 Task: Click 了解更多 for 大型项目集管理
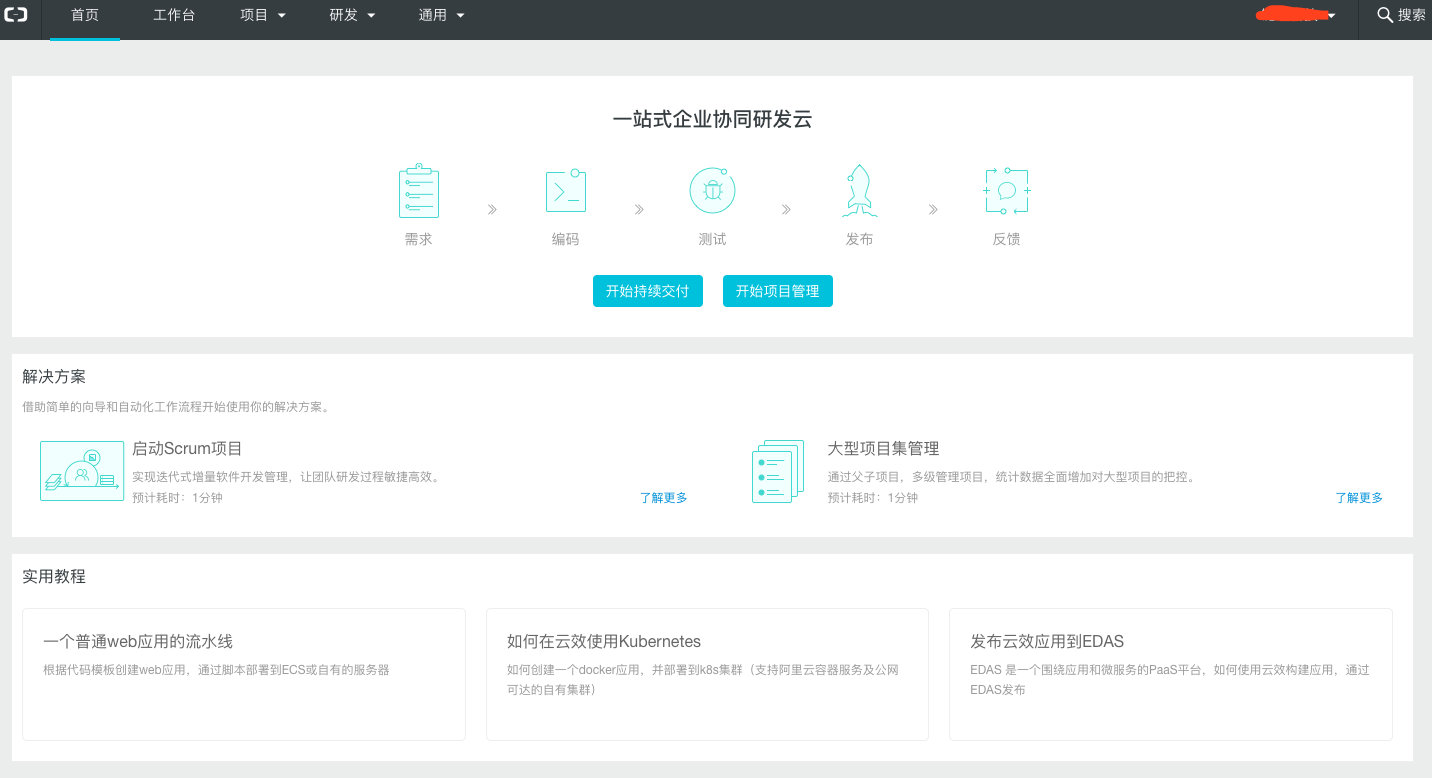[1359, 497]
